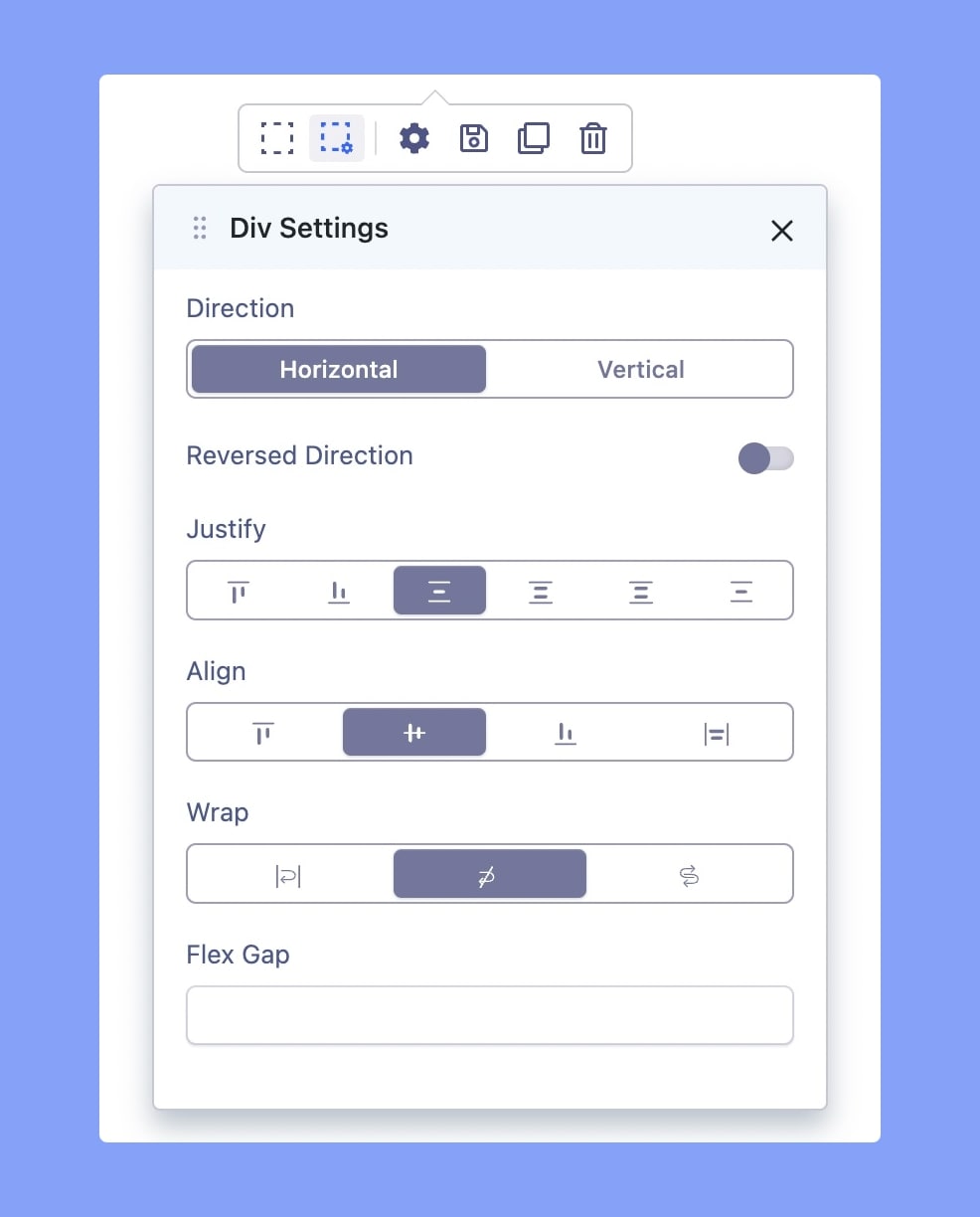Click the floppy disk save icon
This screenshot has width=980, height=1217.
tap(474, 138)
